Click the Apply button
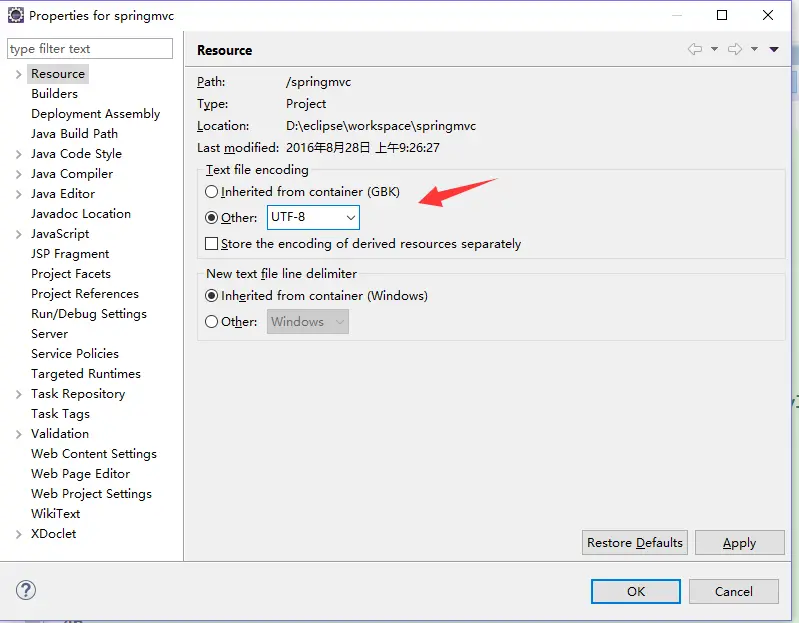This screenshot has width=799, height=623. click(x=739, y=543)
